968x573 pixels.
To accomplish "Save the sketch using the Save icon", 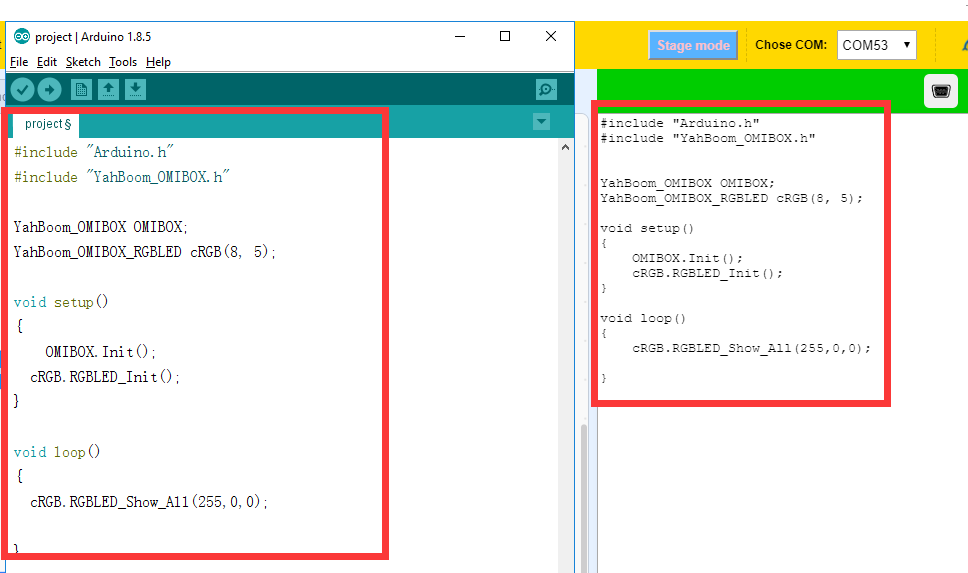I will coord(135,90).
